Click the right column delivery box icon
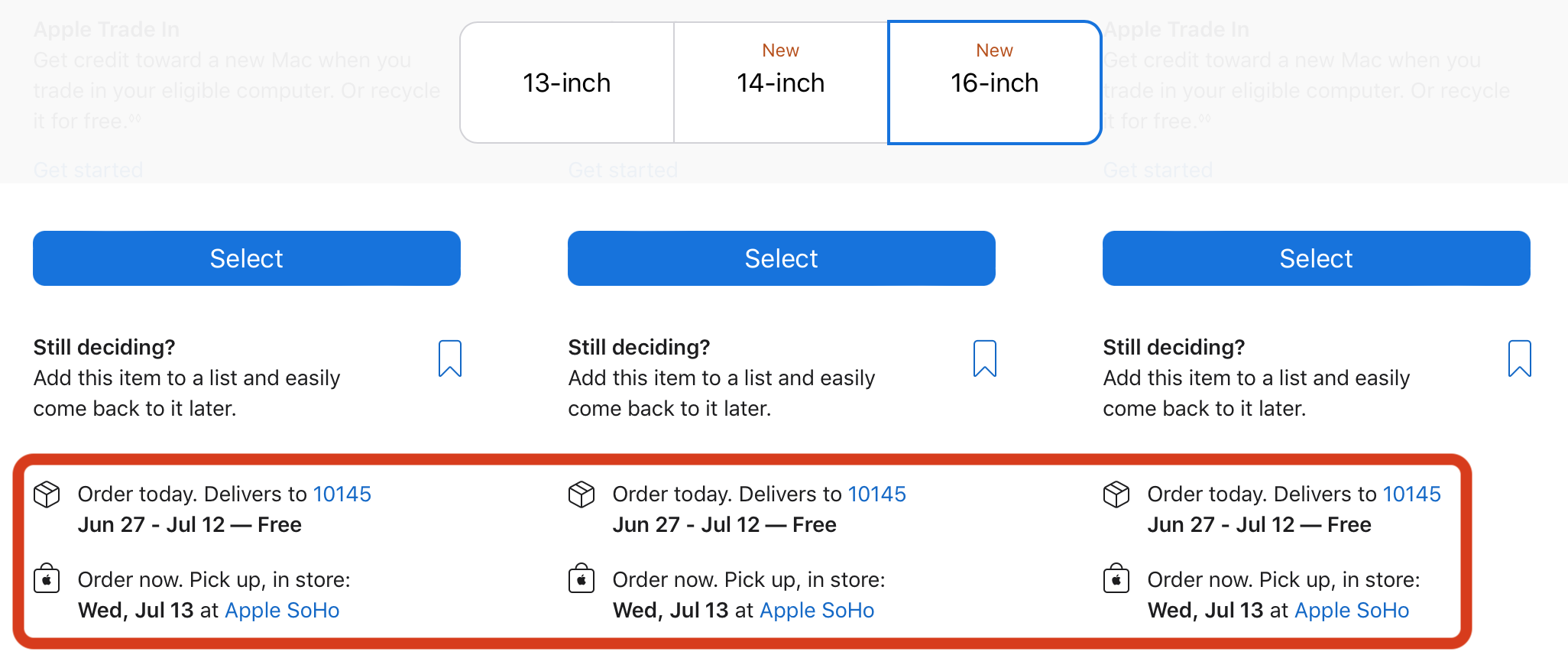The width and height of the screenshot is (1568, 671). (1116, 494)
